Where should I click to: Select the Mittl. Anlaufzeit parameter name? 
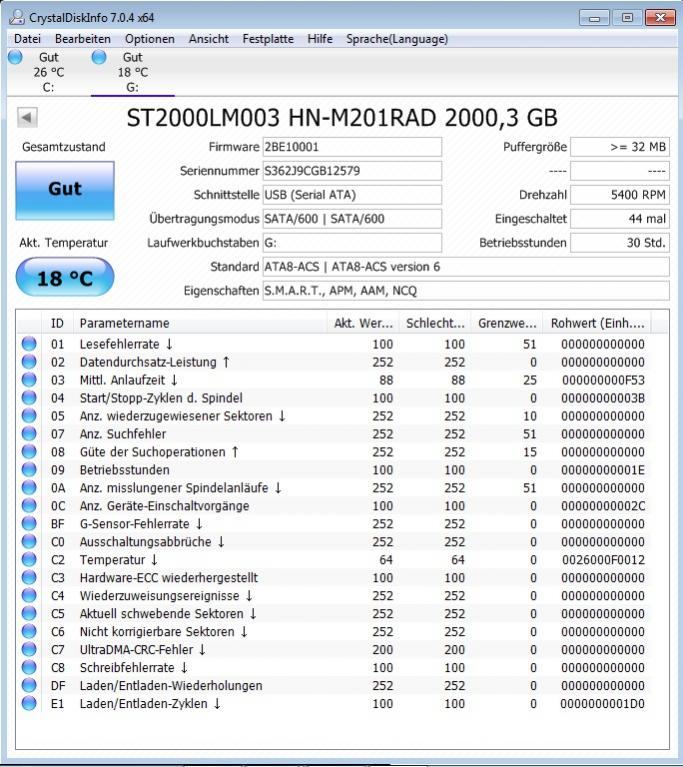(129, 380)
